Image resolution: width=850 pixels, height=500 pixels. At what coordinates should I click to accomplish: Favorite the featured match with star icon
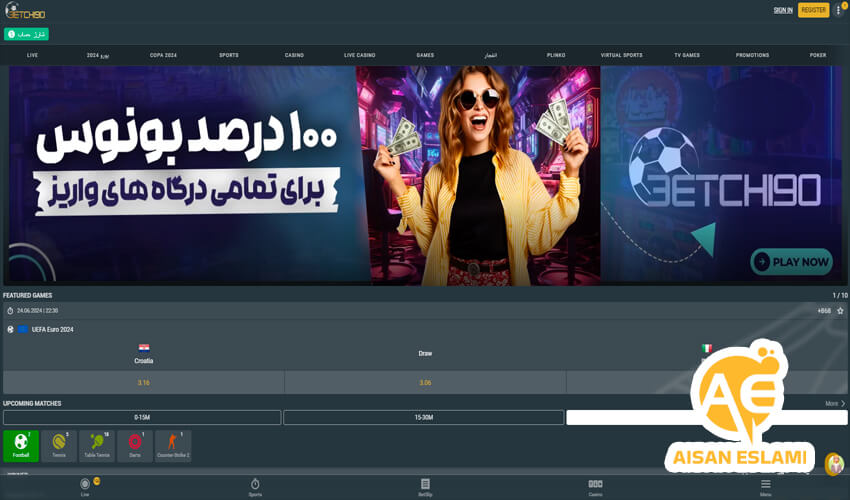(x=840, y=311)
